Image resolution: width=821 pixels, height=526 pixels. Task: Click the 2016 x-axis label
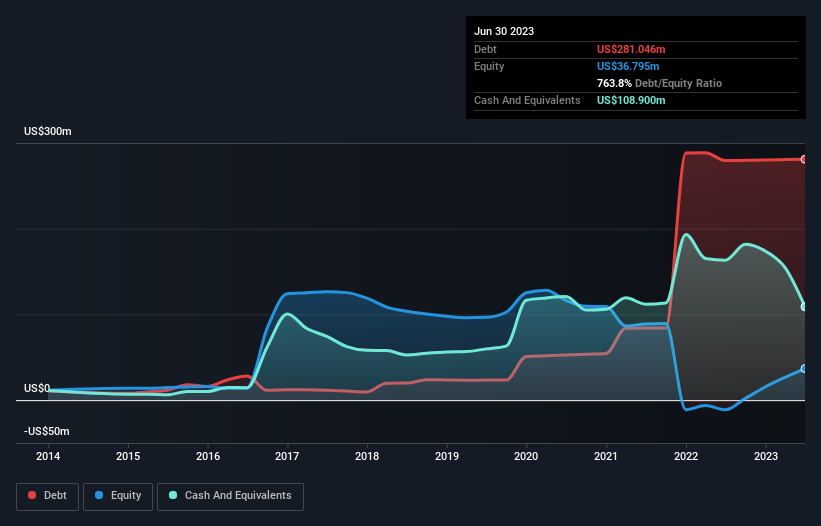tap(208, 456)
